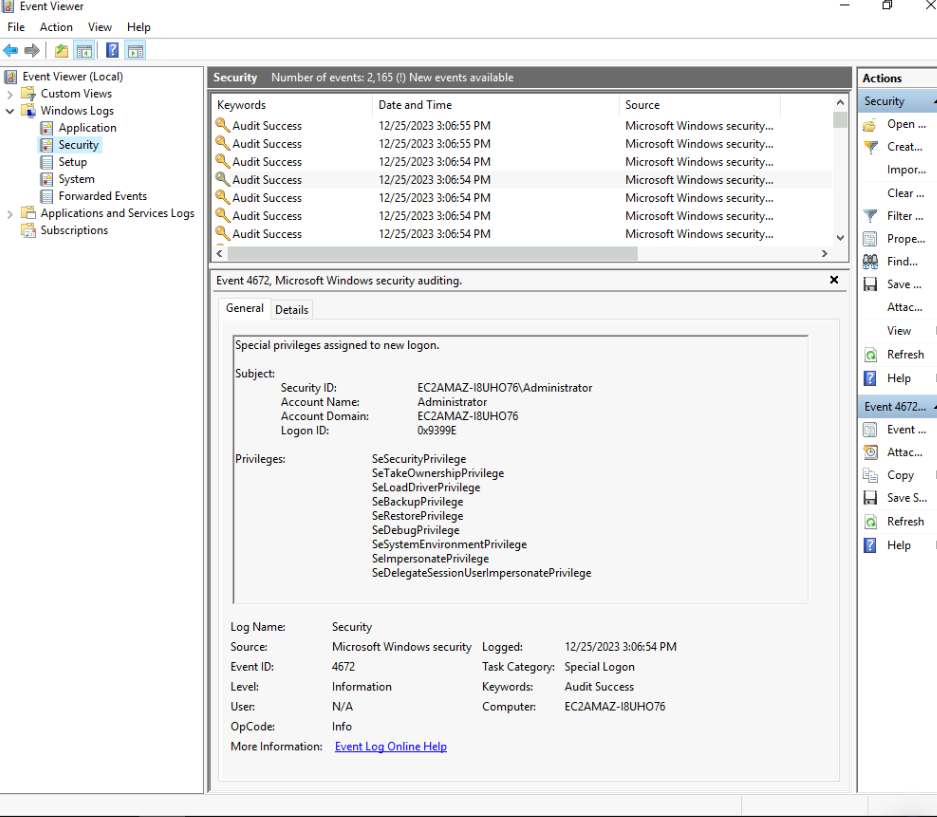The width and height of the screenshot is (937, 817).
Task: Open the Action menu
Action: 56,27
